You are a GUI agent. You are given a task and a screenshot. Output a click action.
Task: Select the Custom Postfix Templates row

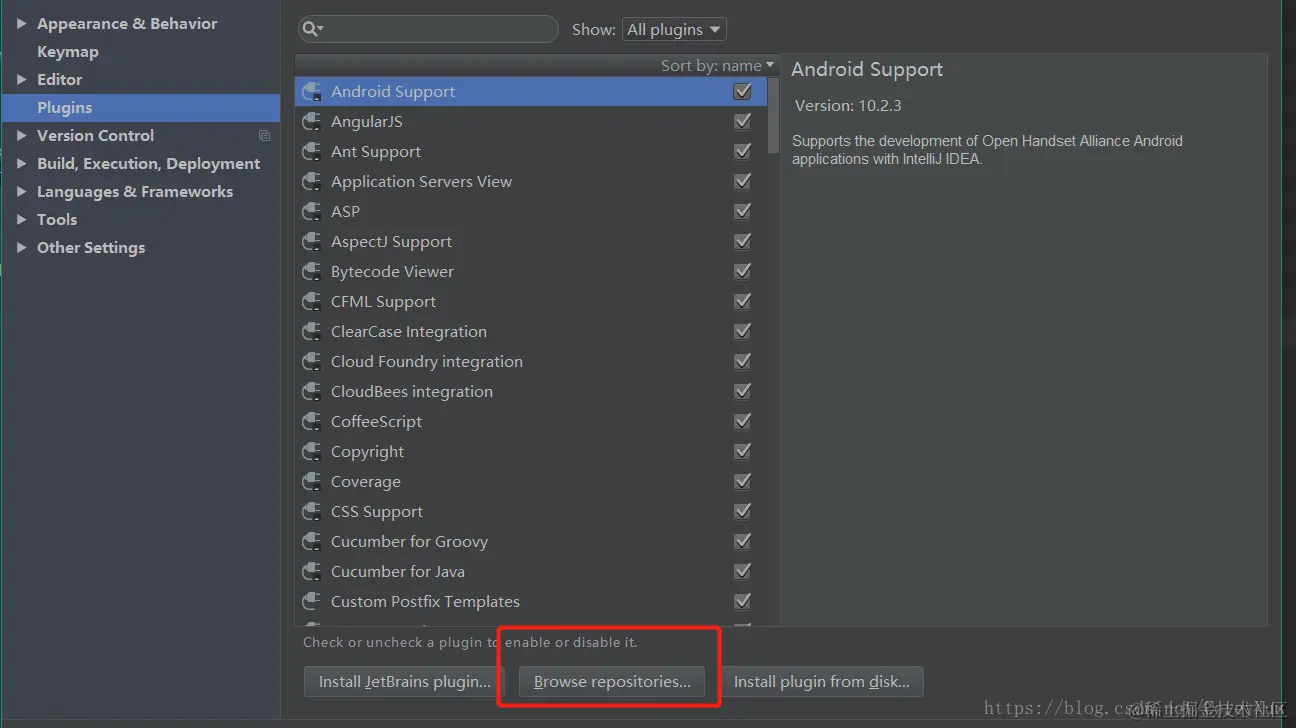(x=530, y=602)
